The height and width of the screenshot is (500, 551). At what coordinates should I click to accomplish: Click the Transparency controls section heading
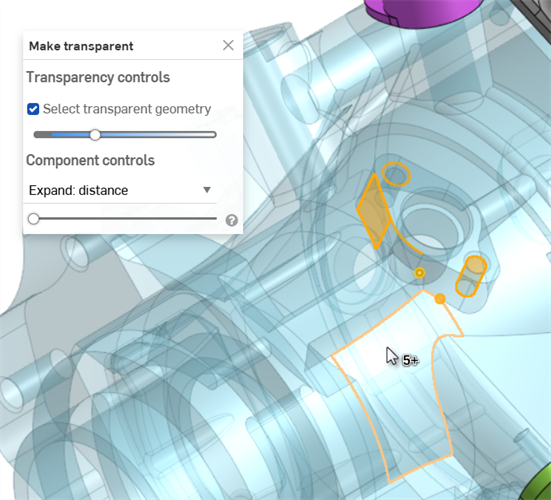point(98,77)
